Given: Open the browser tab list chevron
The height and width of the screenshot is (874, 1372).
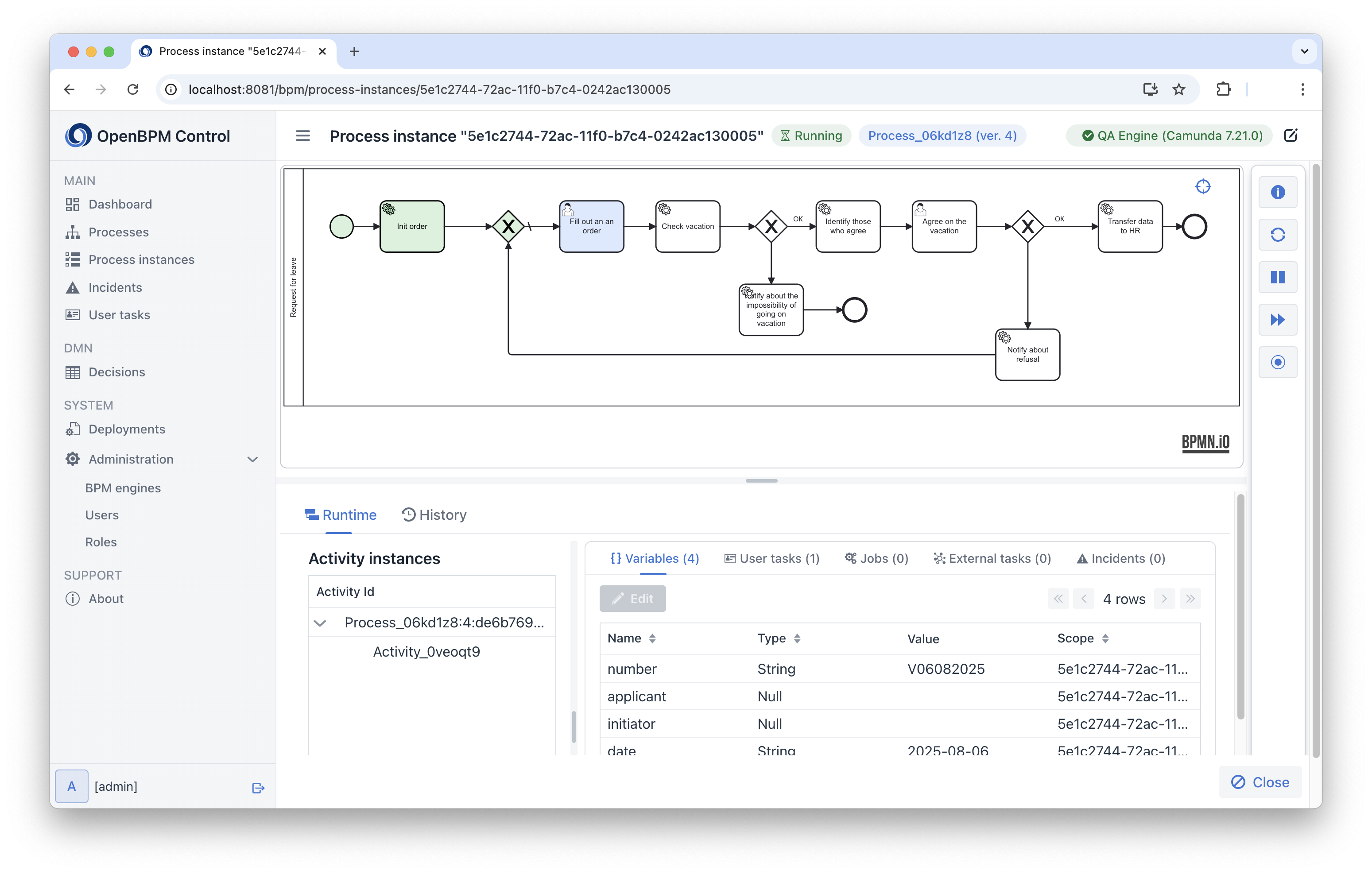Looking at the screenshot, I should [1304, 51].
